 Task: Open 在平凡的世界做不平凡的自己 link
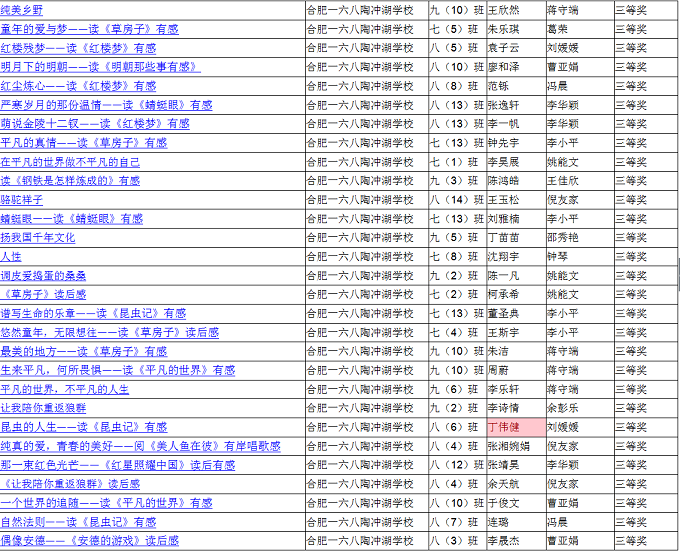[70, 162]
